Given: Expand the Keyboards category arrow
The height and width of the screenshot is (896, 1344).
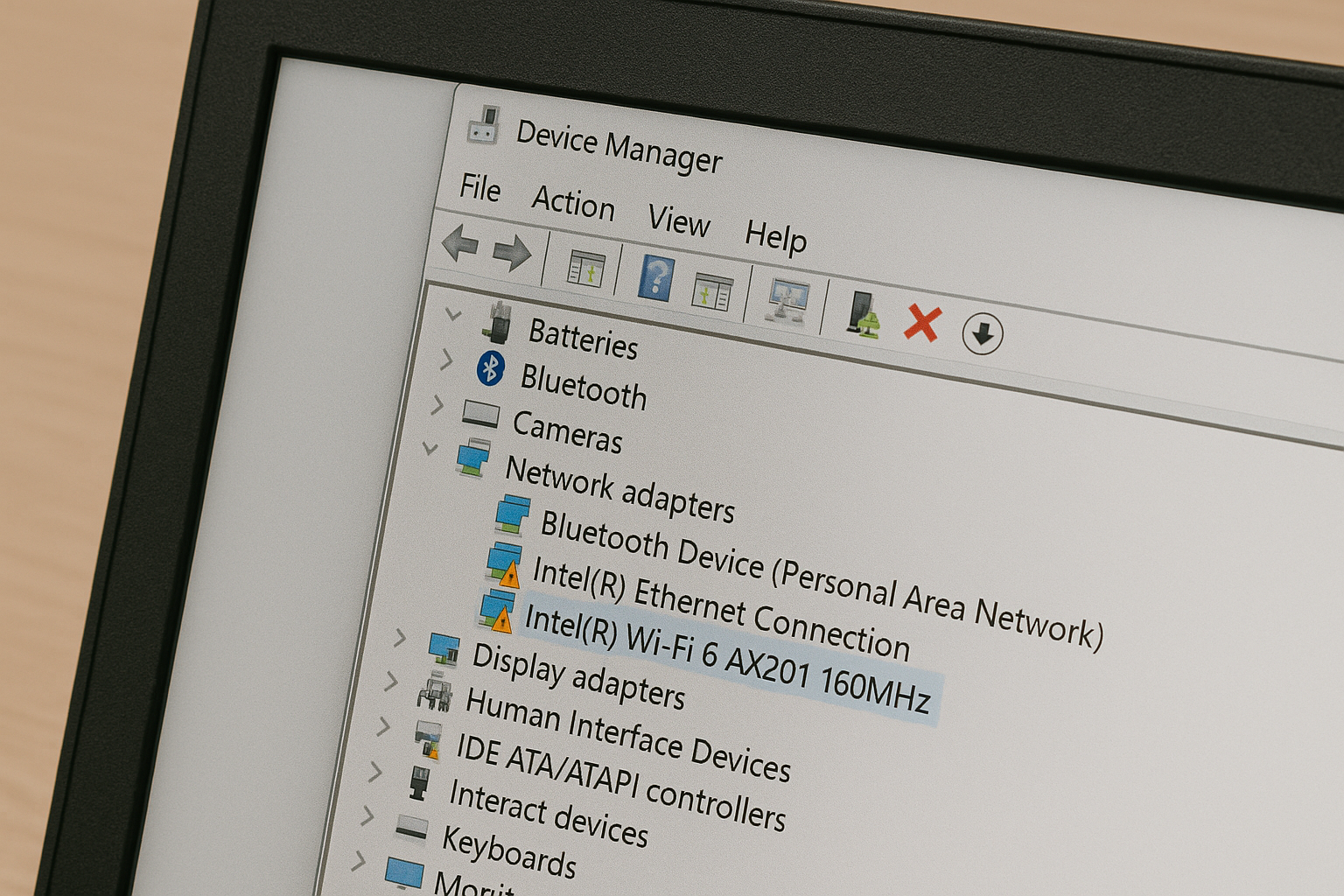Looking at the screenshot, I should 367,815.
